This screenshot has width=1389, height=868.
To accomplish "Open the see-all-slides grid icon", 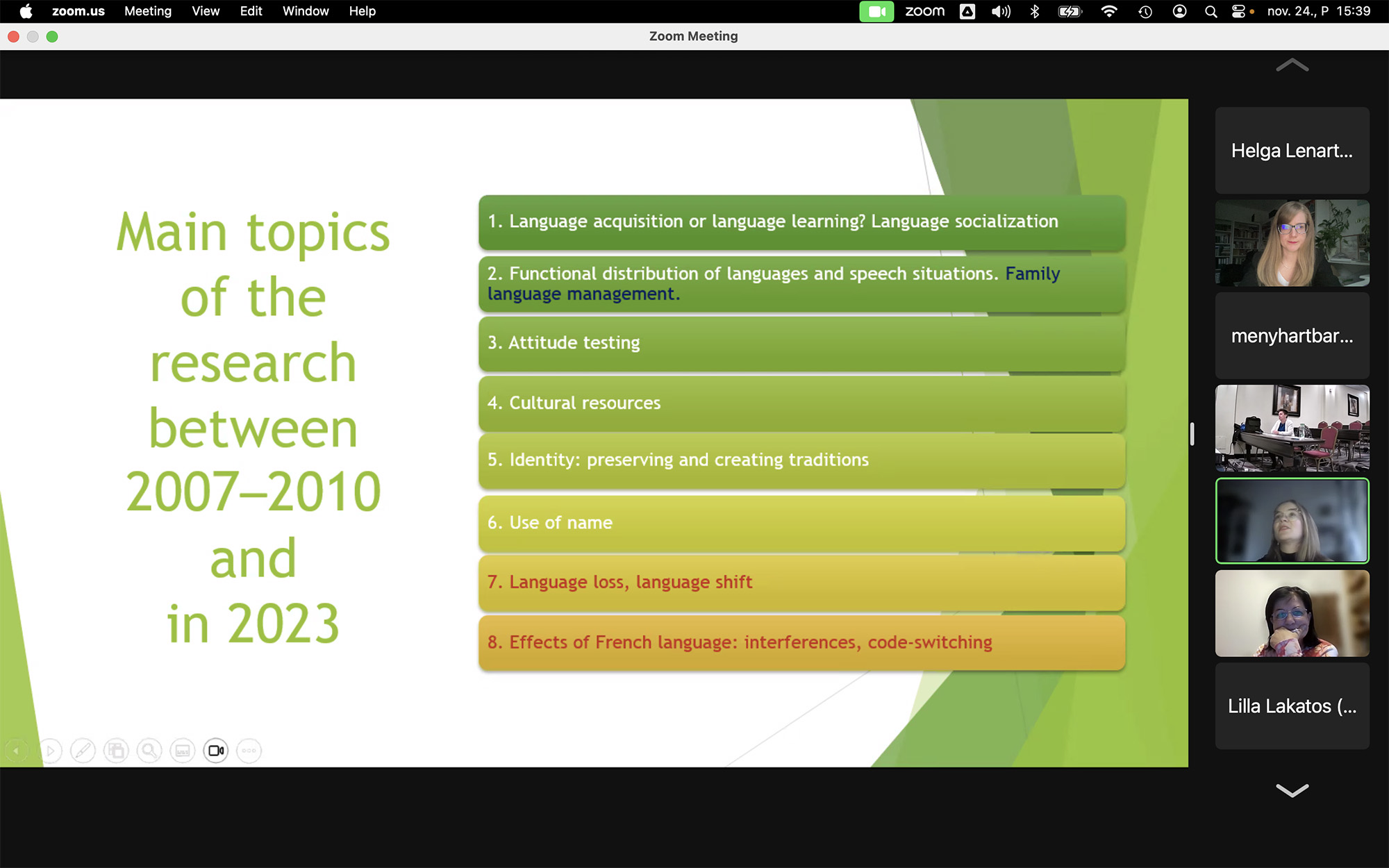I will (x=116, y=751).
